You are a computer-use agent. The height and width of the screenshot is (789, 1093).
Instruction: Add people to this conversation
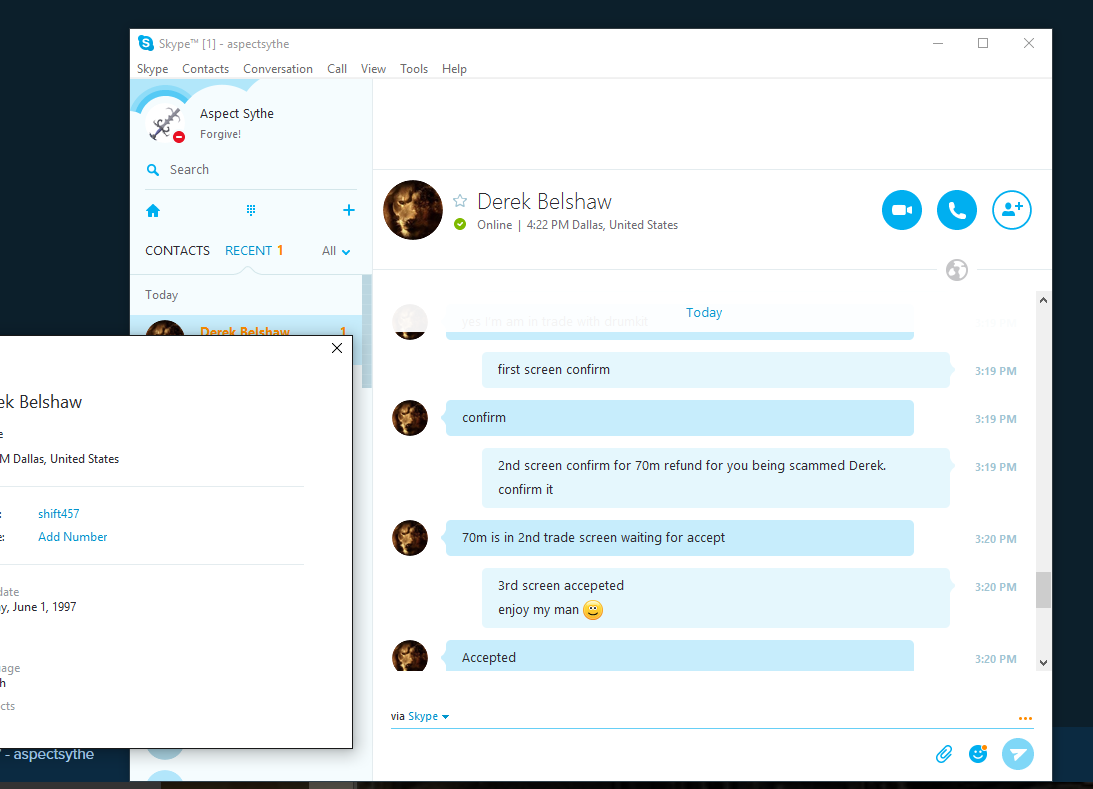[x=1011, y=210]
